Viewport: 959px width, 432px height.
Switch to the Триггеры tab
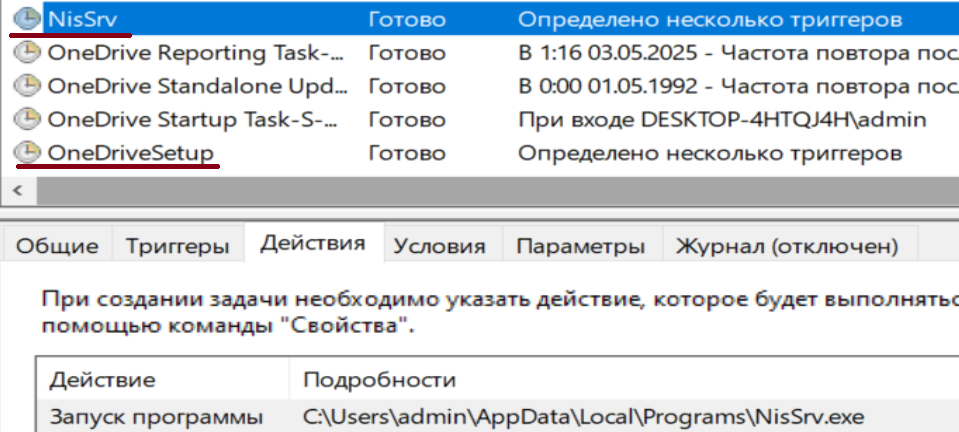tap(177, 246)
